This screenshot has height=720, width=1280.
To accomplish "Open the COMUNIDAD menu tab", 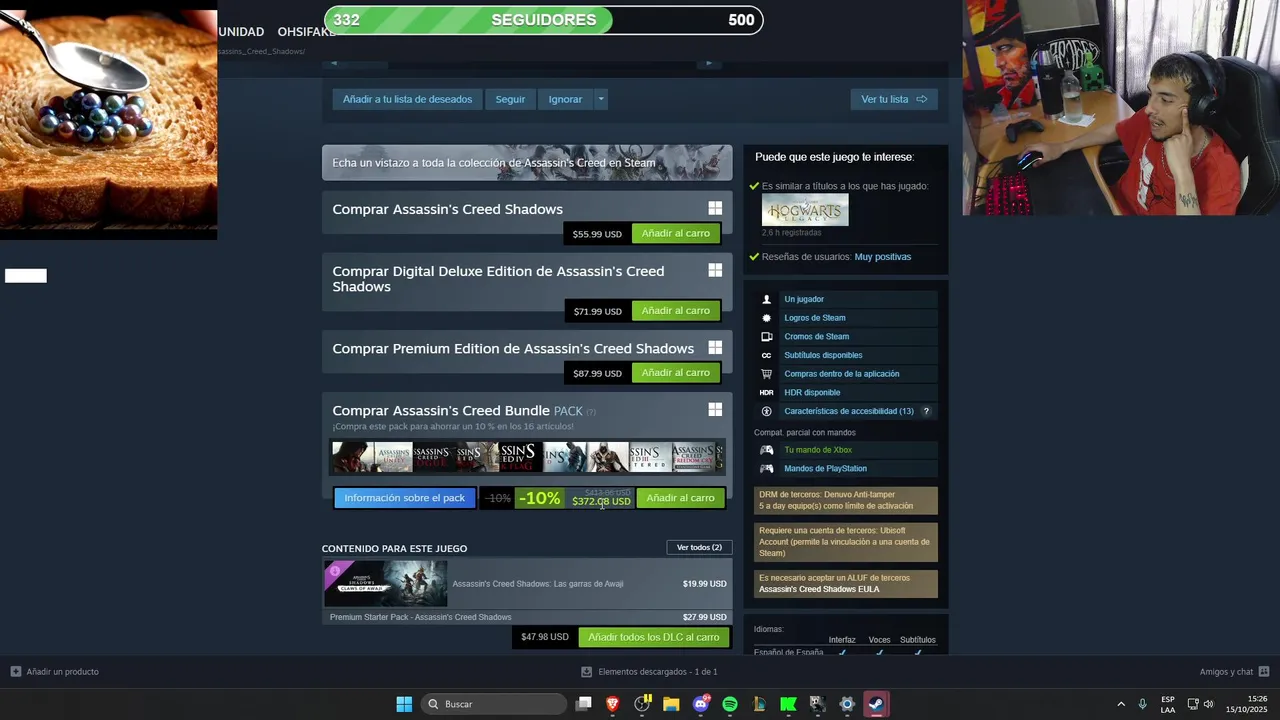I will click(x=241, y=32).
